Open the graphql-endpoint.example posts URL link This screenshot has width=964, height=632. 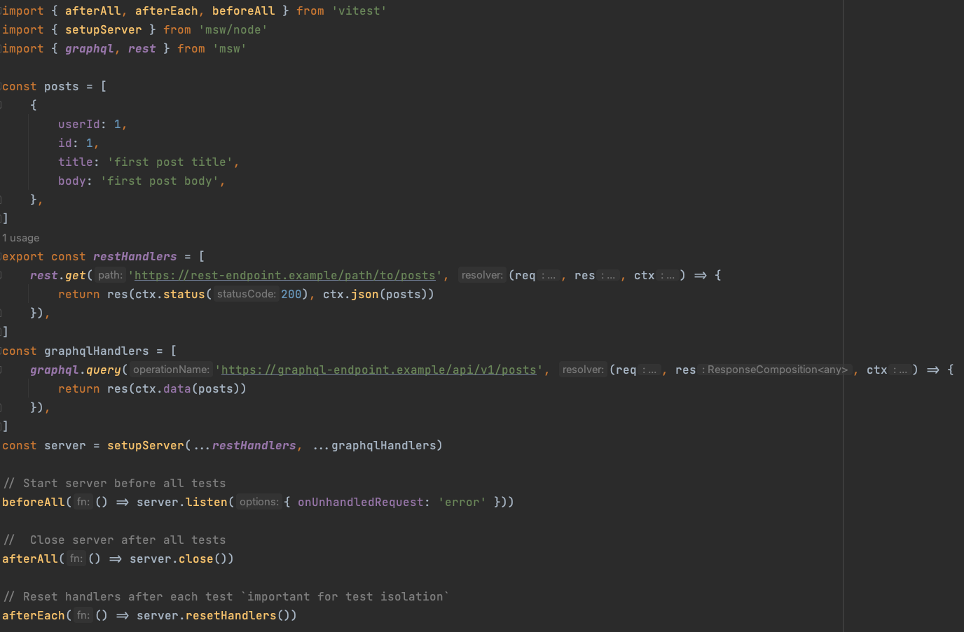(x=378, y=370)
